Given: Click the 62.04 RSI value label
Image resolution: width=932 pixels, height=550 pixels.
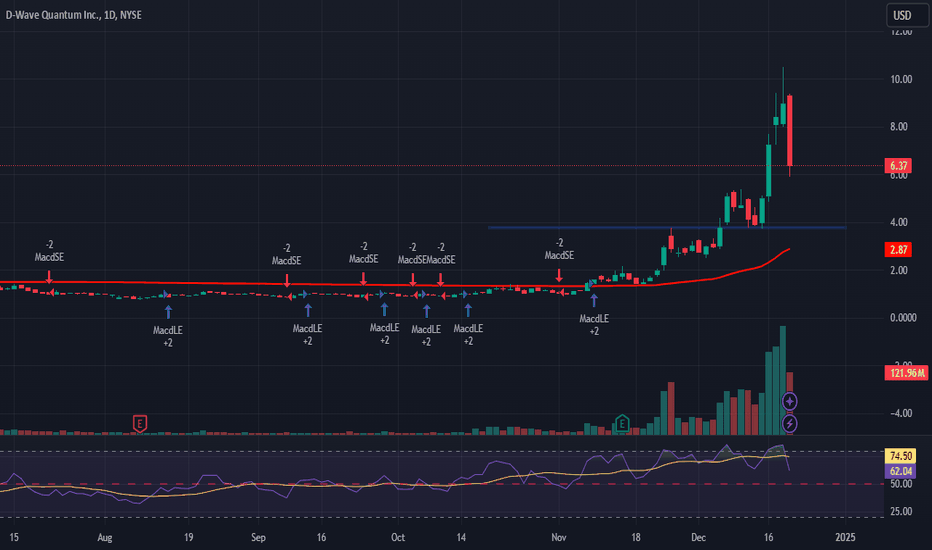Looking at the screenshot, I should coord(900,472).
